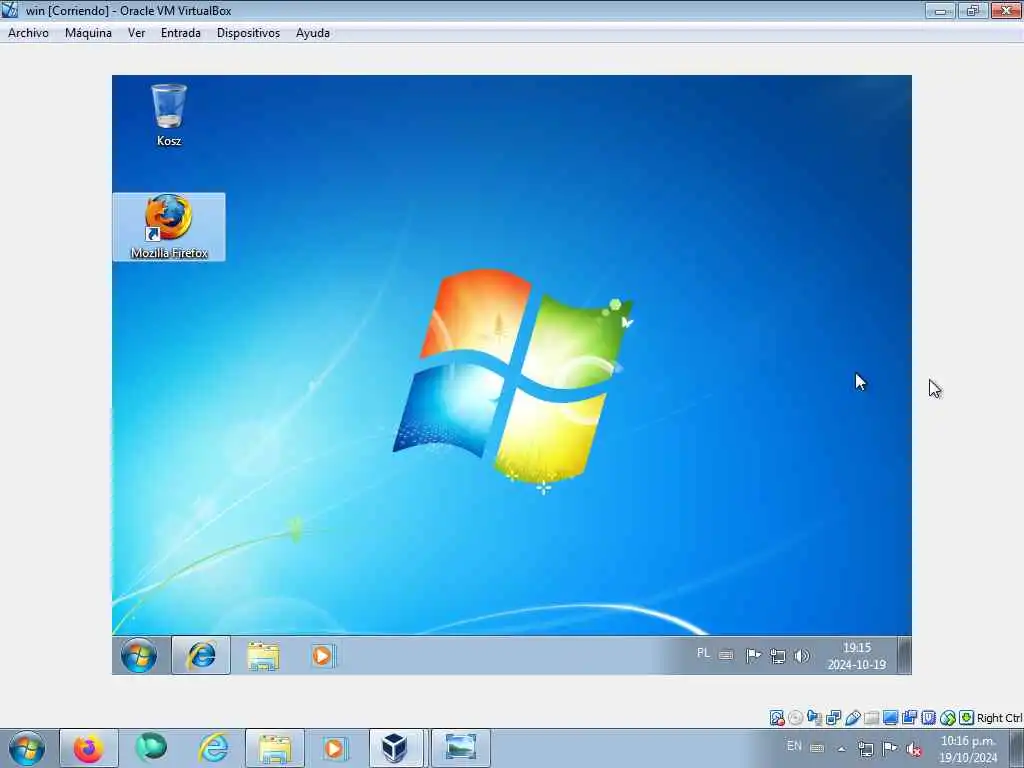This screenshot has height=768, width=1024.
Task: Open green chat app on host taskbar
Action: [151, 748]
